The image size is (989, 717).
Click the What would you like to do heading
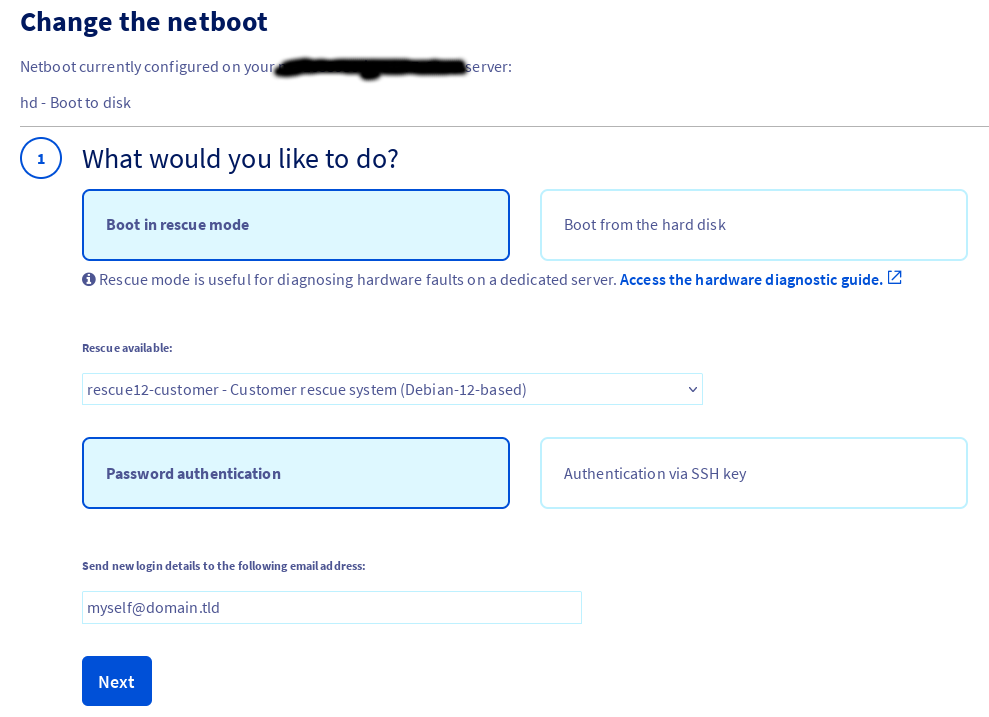click(240, 159)
